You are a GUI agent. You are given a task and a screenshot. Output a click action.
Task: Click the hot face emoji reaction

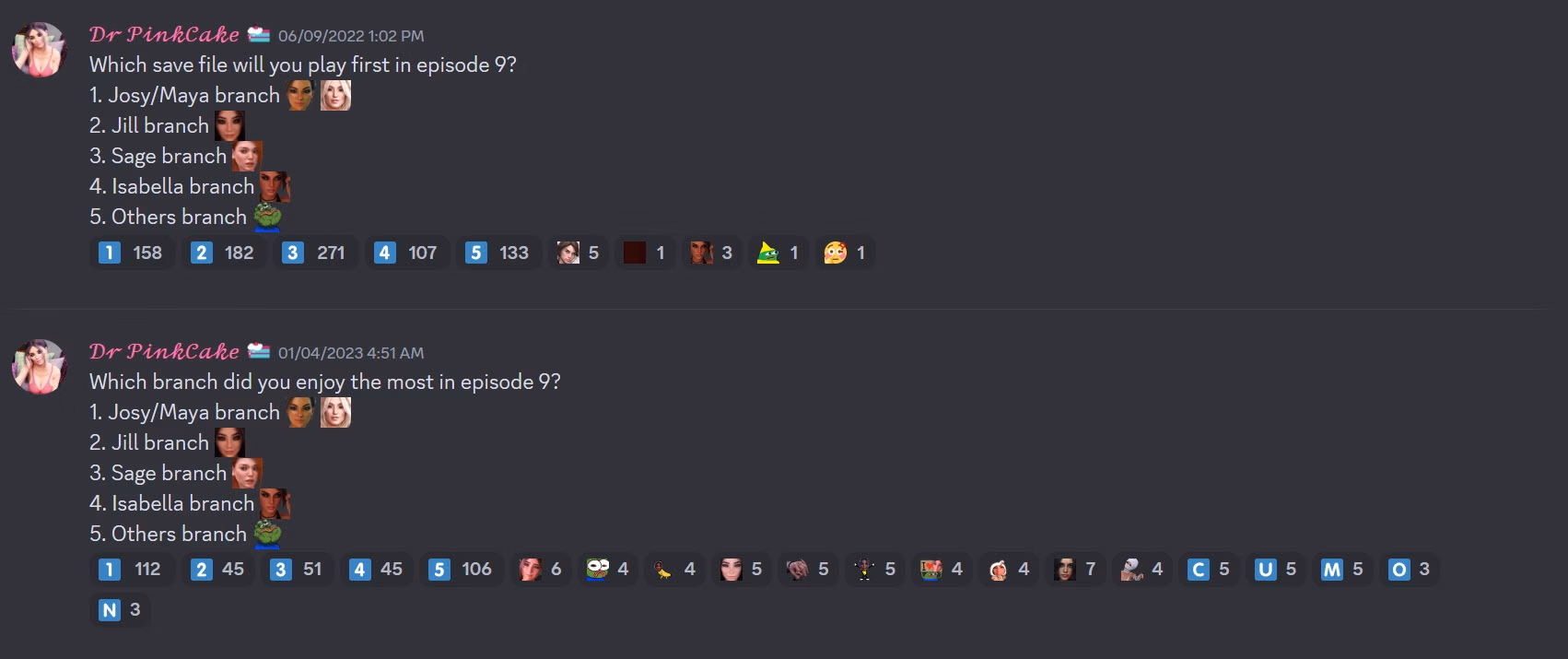845,253
